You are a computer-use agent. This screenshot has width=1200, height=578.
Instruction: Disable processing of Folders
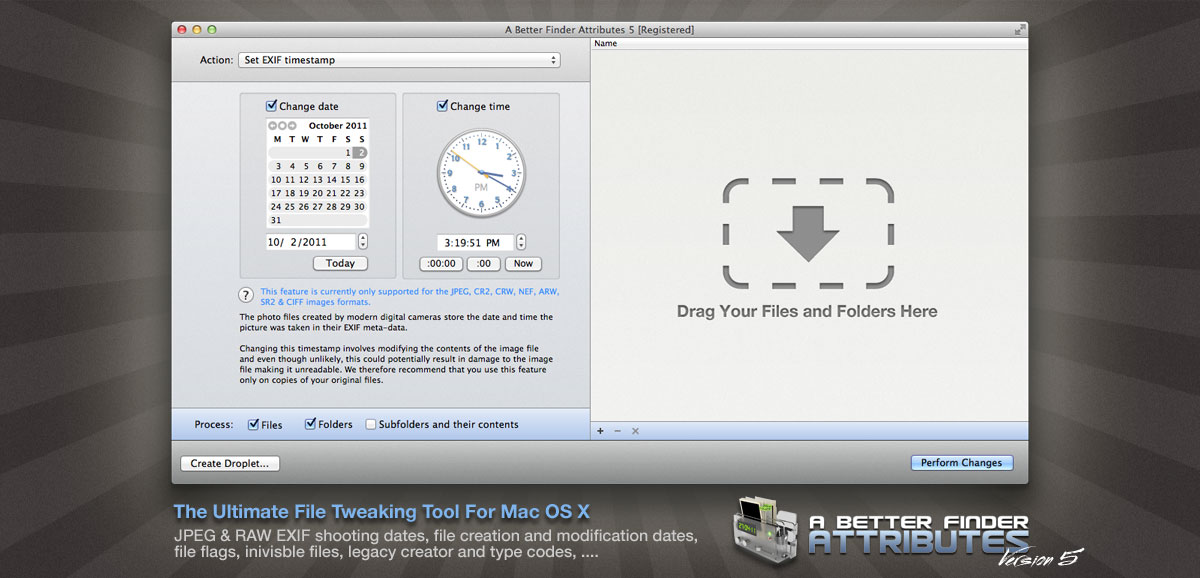311,424
